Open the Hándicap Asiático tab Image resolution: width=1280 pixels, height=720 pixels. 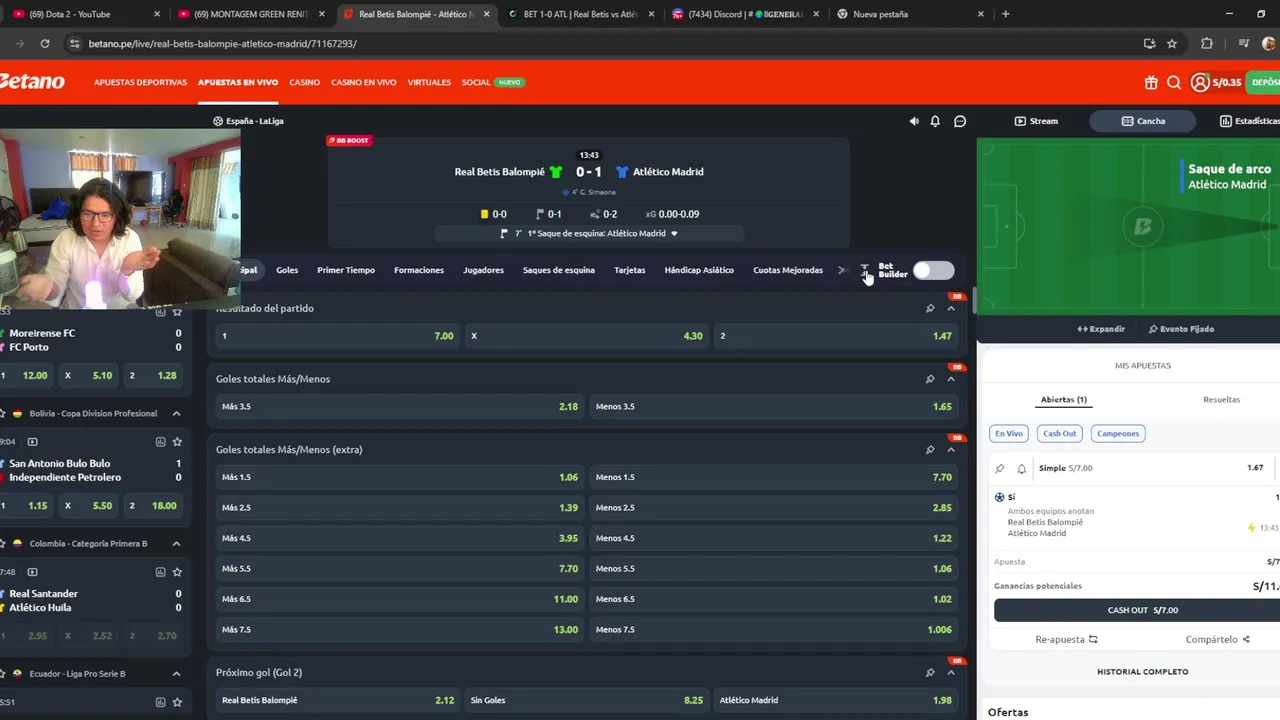pos(699,270)
